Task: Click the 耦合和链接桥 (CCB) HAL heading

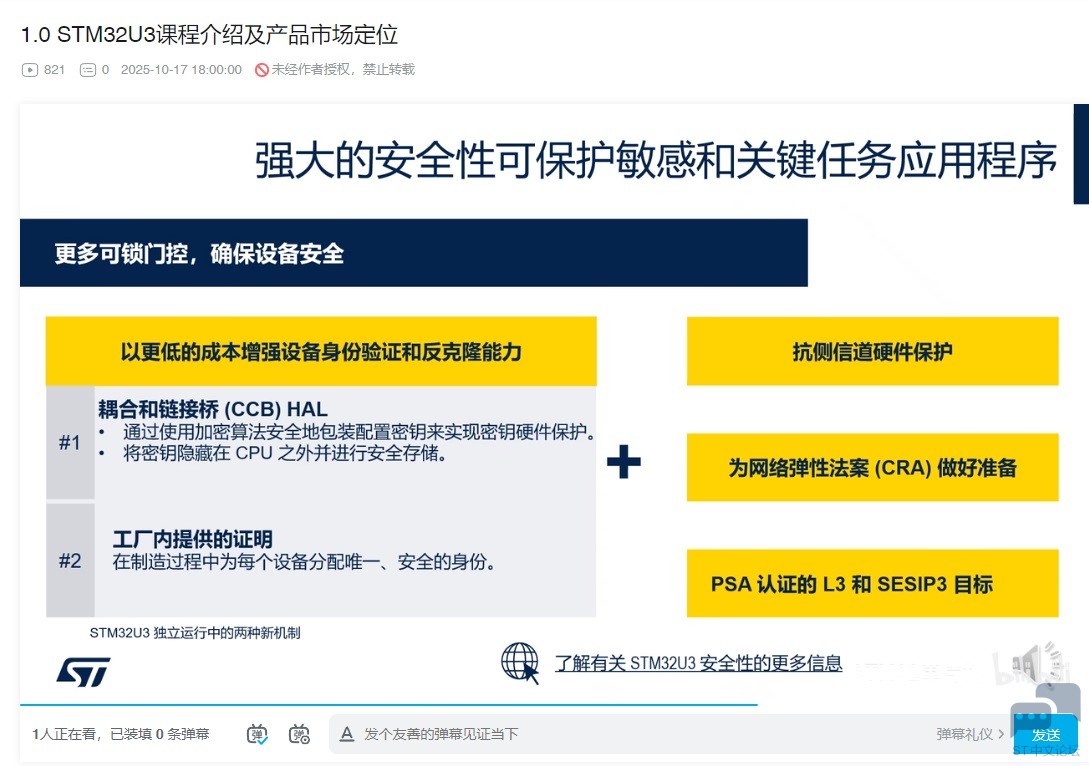Action: pyautogui.click(x=213, y=409)
